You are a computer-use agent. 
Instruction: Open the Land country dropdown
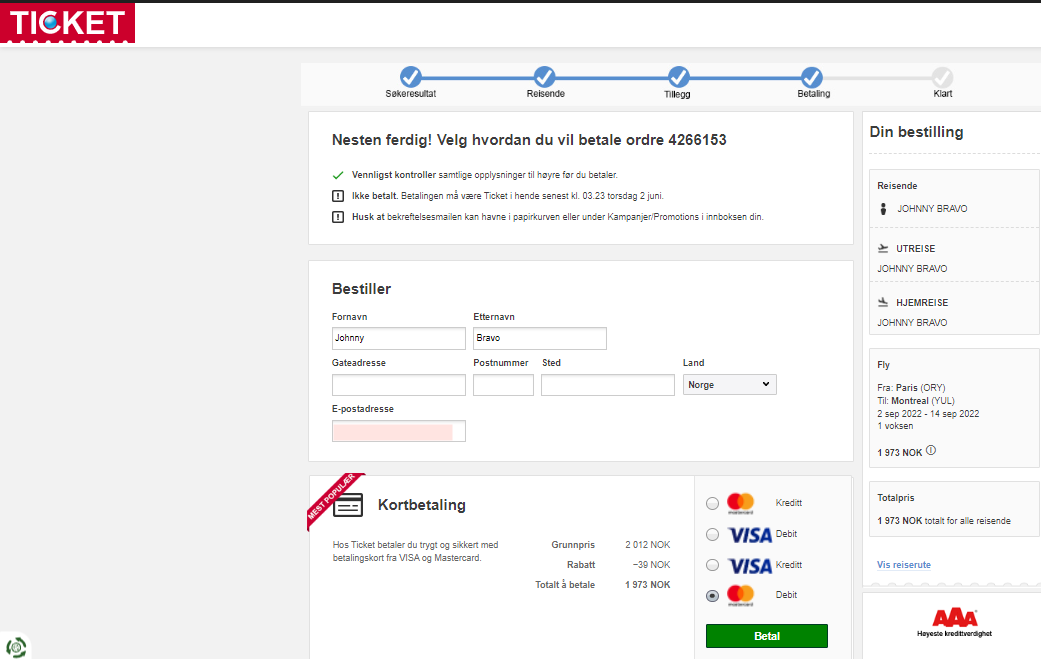click(730, 384)
